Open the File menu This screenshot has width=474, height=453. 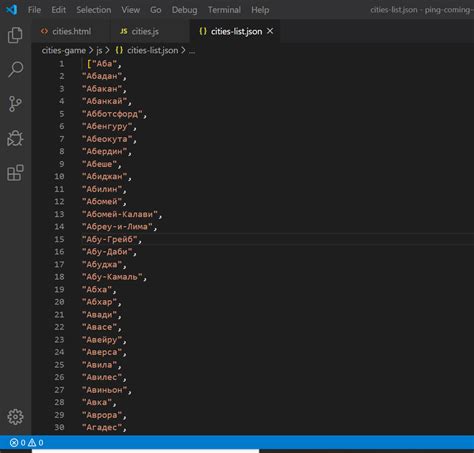pos(34,10)
